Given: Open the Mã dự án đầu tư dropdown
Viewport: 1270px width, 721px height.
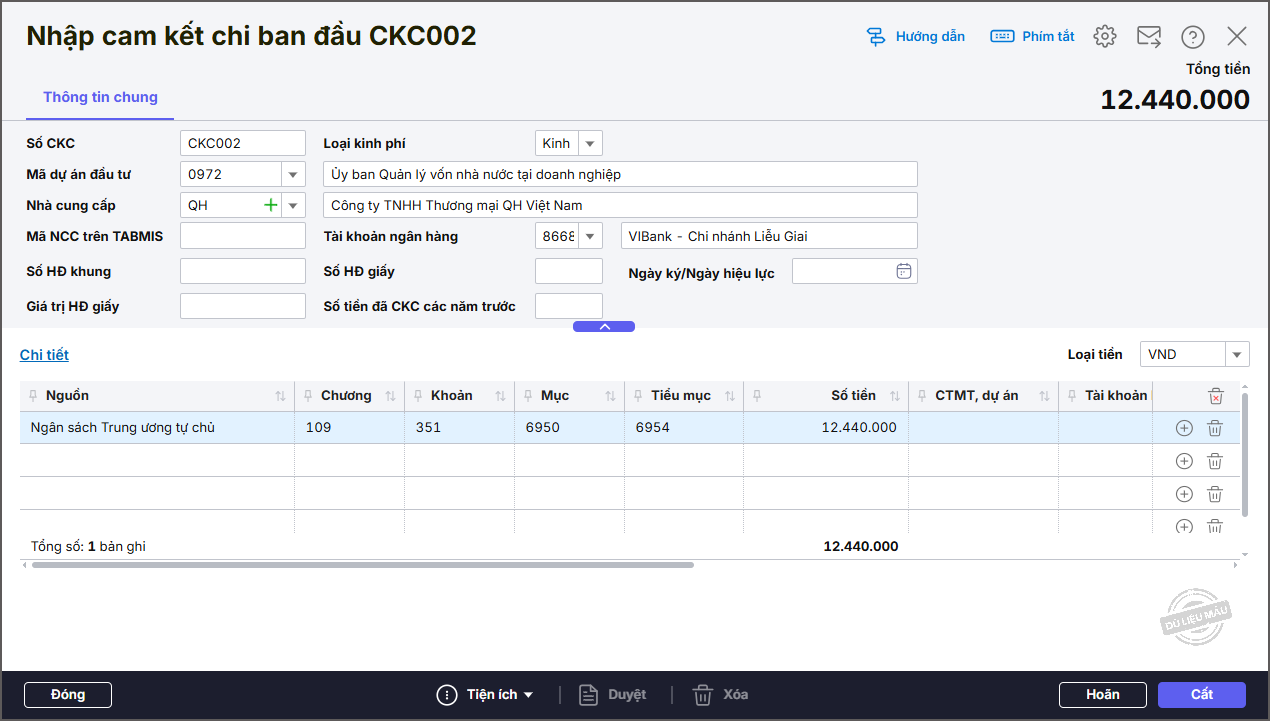Looking at the screenshot, I should pyautogui.click(x=293, y=175).
